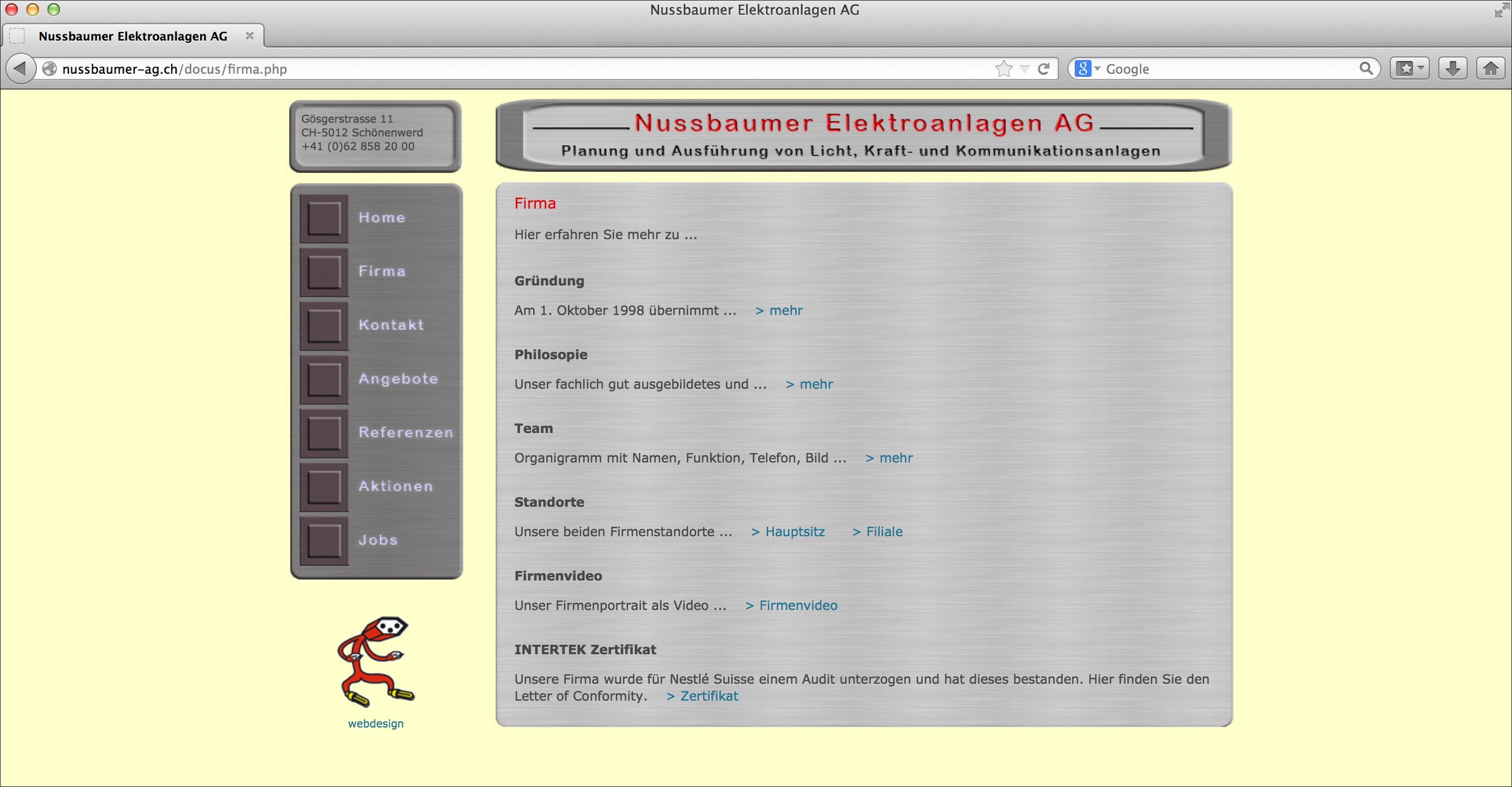This screenshot has width=1512, height=787.
Task: Click the red Firma page heading
Action: 535,203
